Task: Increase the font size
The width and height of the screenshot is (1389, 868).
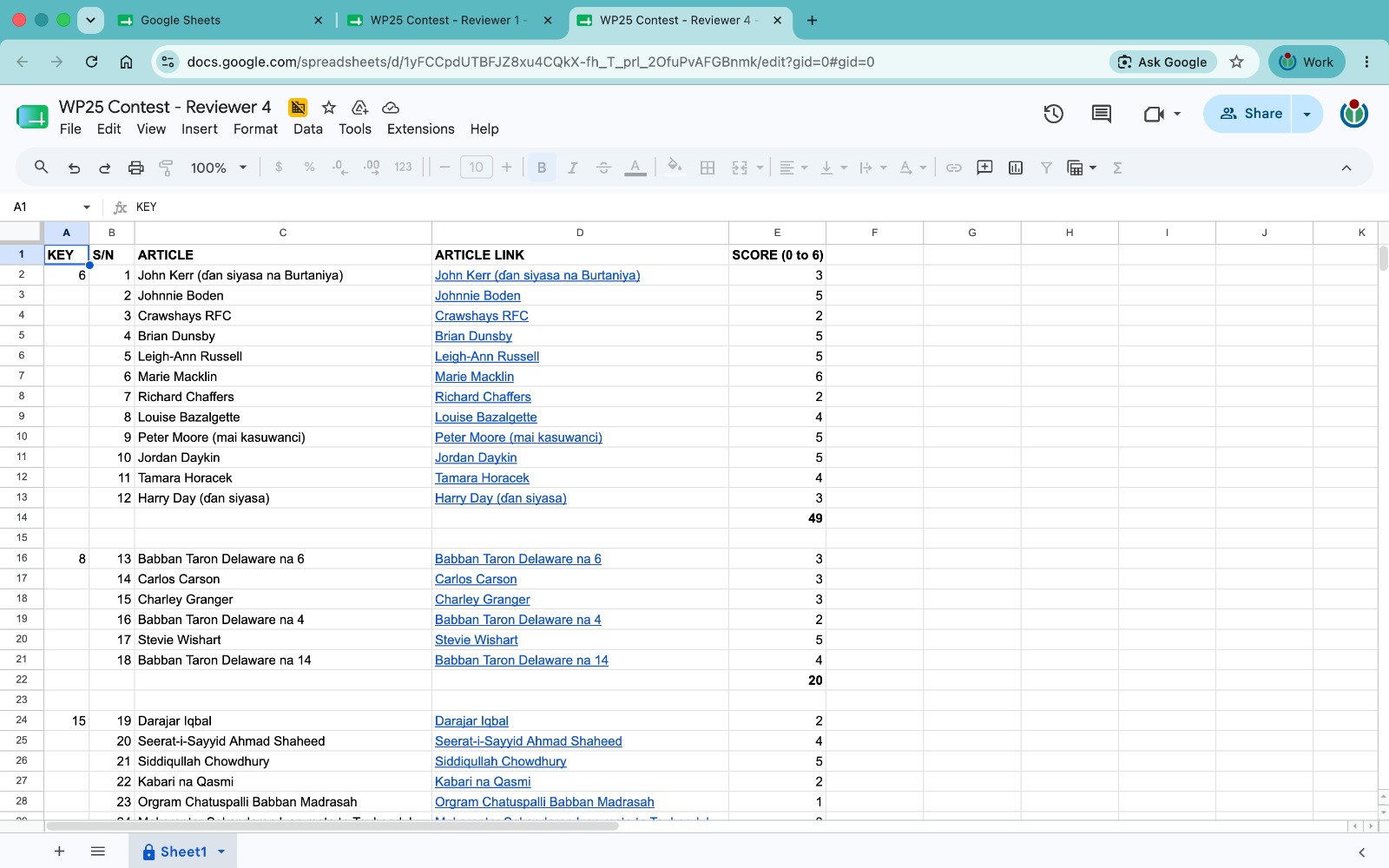Action: click(x=507, y=168)
